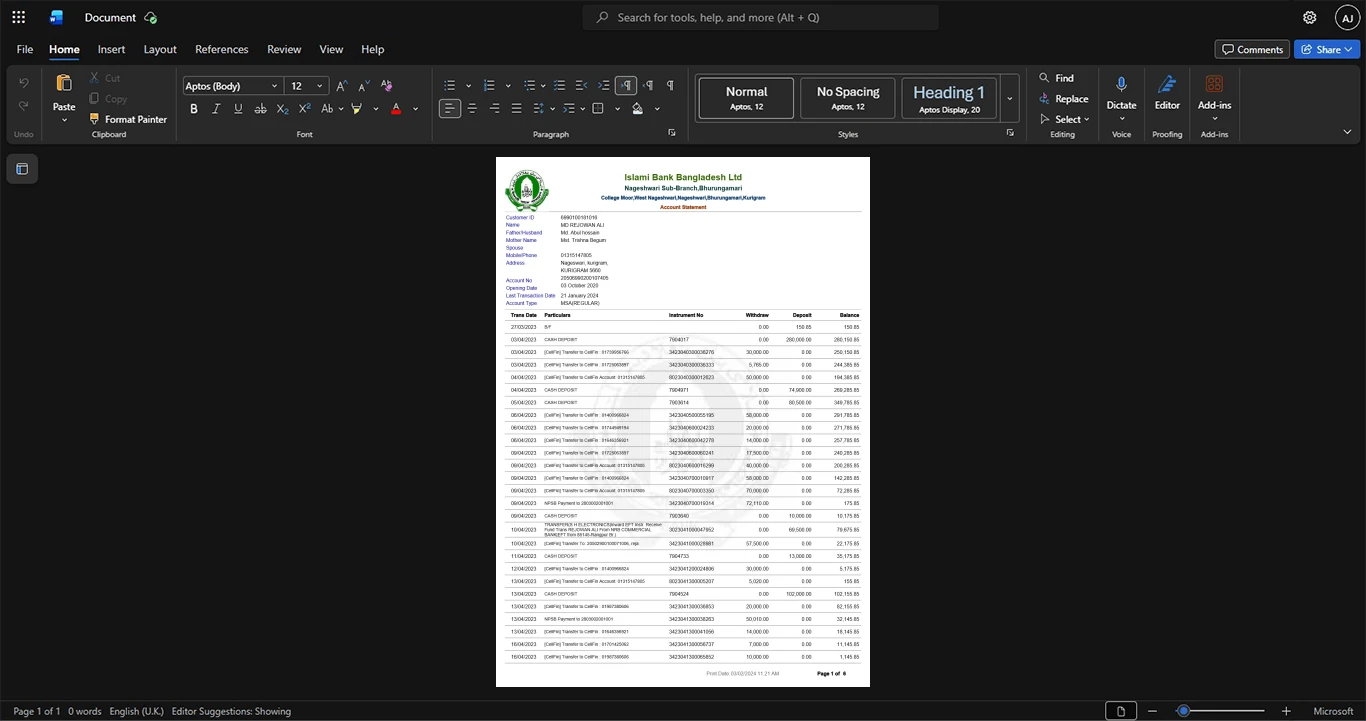Apply the text highlight color

point(356,108)
